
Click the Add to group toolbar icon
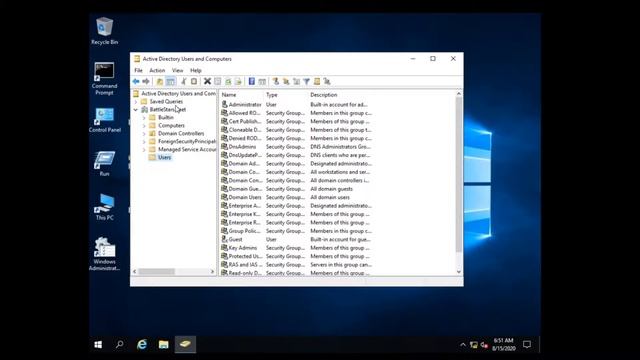click(327, 81)
